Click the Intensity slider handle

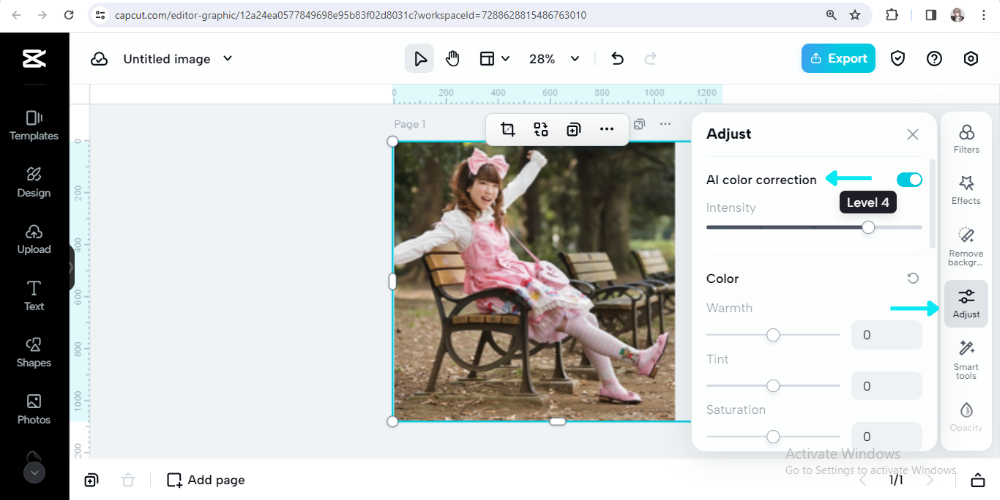pyautogui.click(x=868, y=227)
